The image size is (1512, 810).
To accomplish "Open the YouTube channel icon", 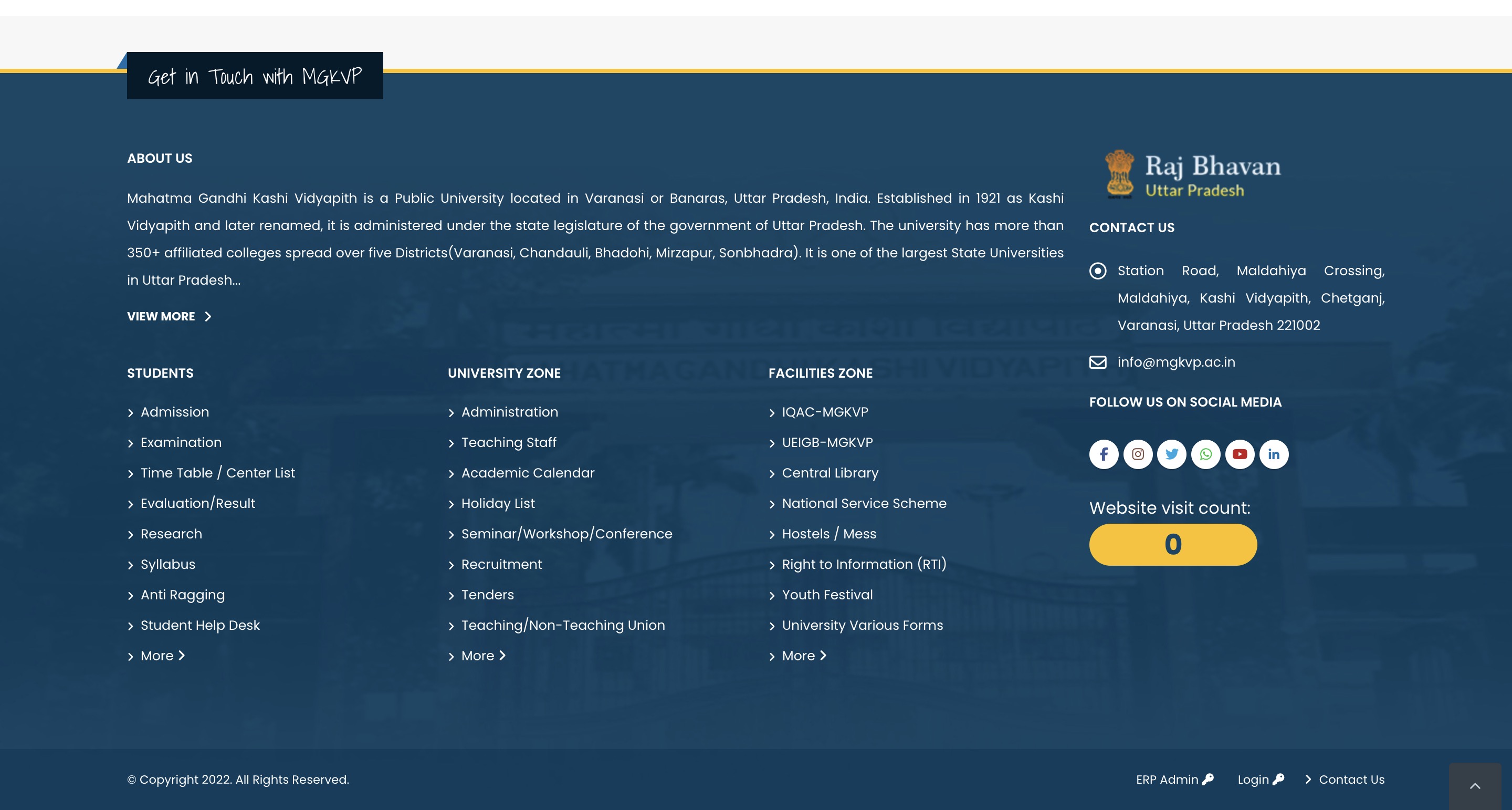I will (x=1240, y=453).
